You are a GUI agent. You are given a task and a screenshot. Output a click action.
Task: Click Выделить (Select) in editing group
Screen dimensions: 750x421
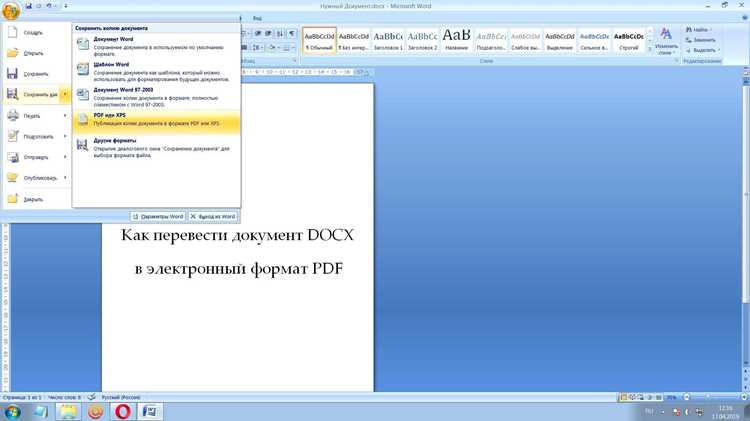(702, 50)
